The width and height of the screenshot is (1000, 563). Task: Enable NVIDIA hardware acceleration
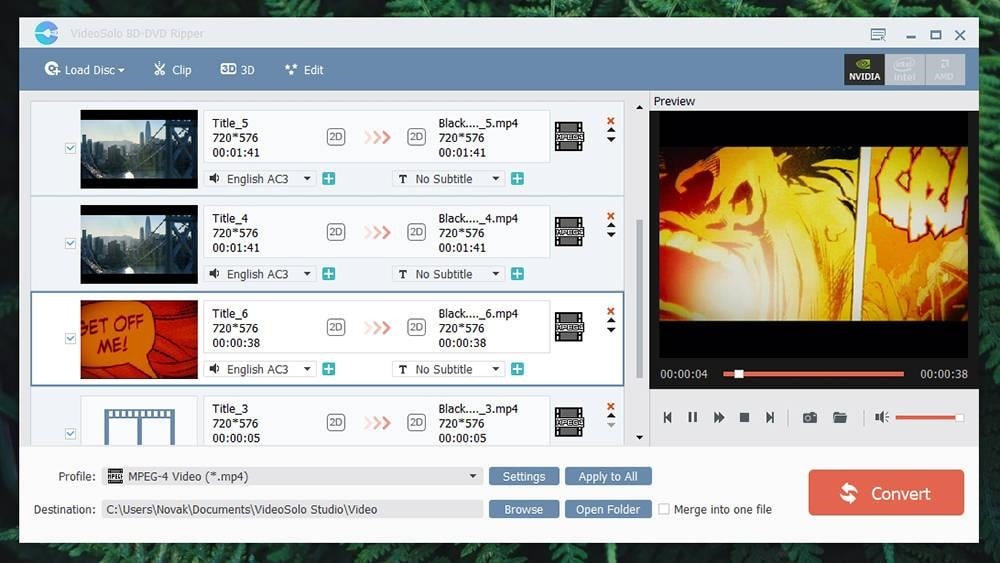tap(864, 69)
